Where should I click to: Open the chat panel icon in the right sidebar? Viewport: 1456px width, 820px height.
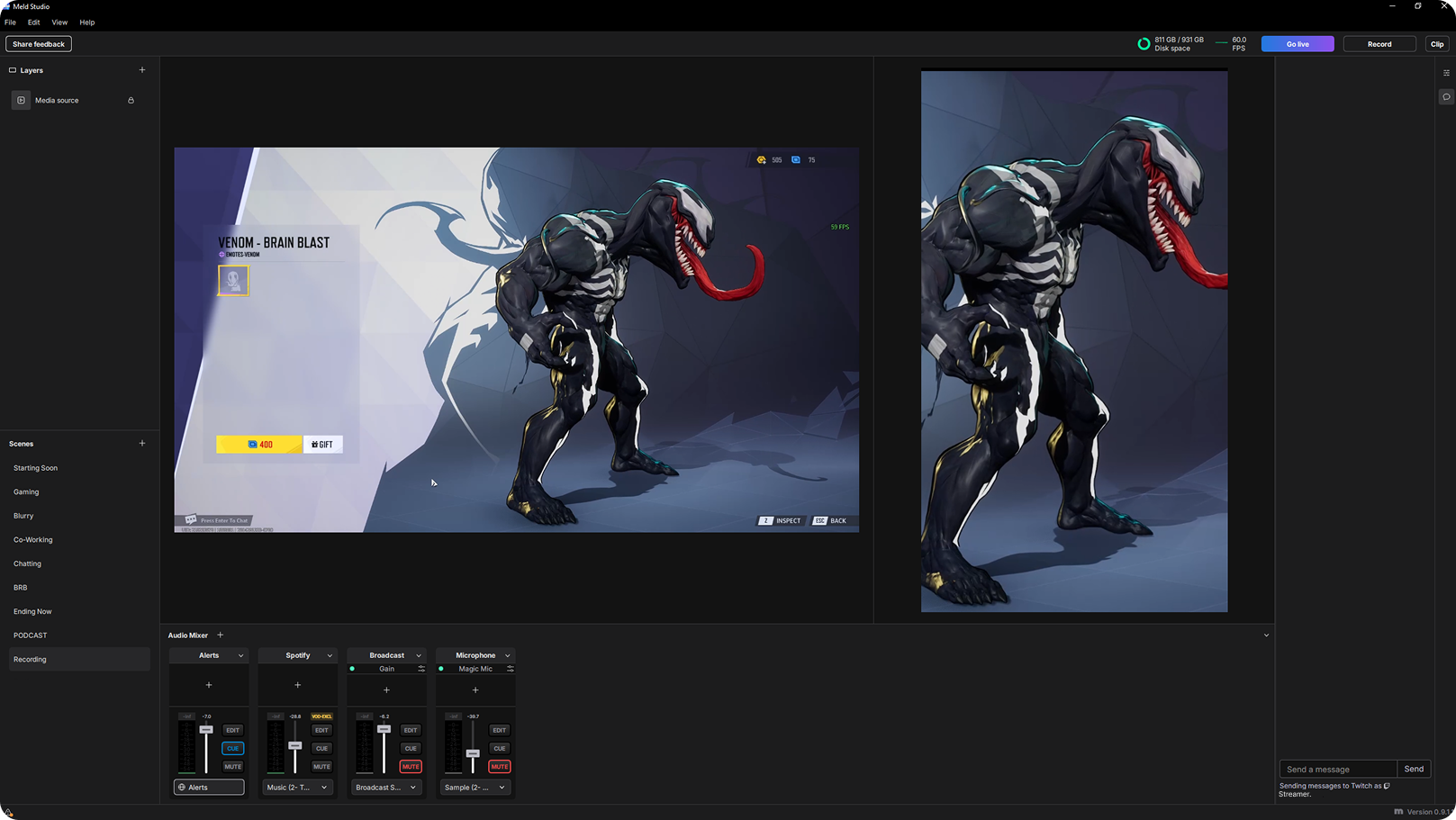[1446, 97]
